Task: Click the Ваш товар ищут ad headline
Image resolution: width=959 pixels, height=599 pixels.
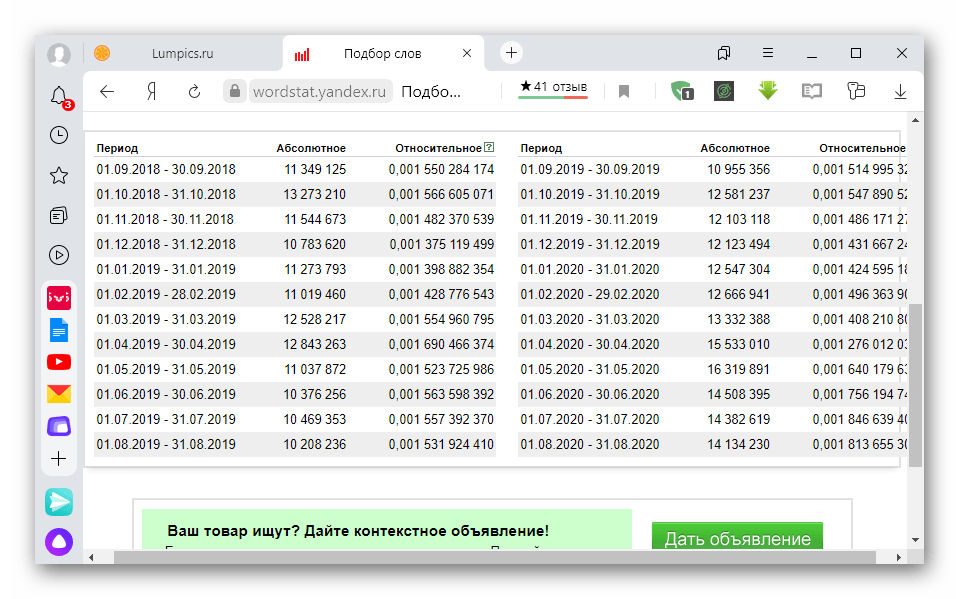Action: 358,531
